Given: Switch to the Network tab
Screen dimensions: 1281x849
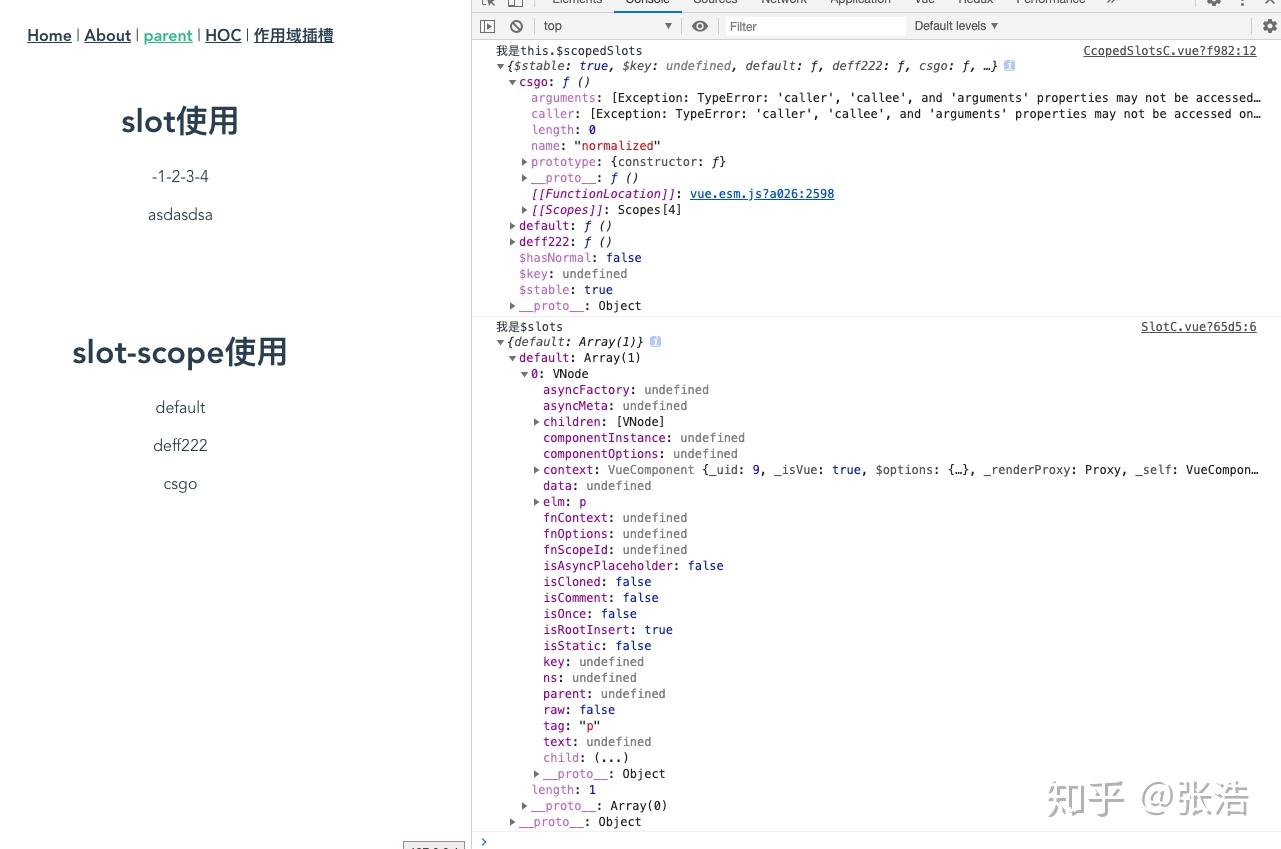Looking at the screenshot, I should coord(783,3).
